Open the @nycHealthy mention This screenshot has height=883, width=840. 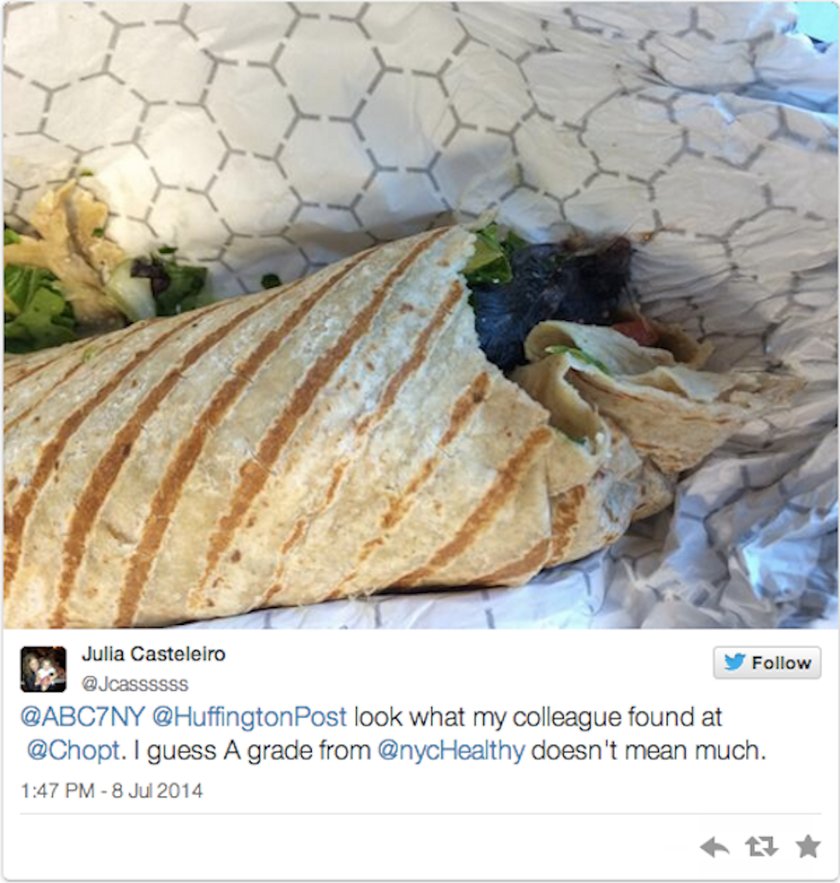(451, 751)
